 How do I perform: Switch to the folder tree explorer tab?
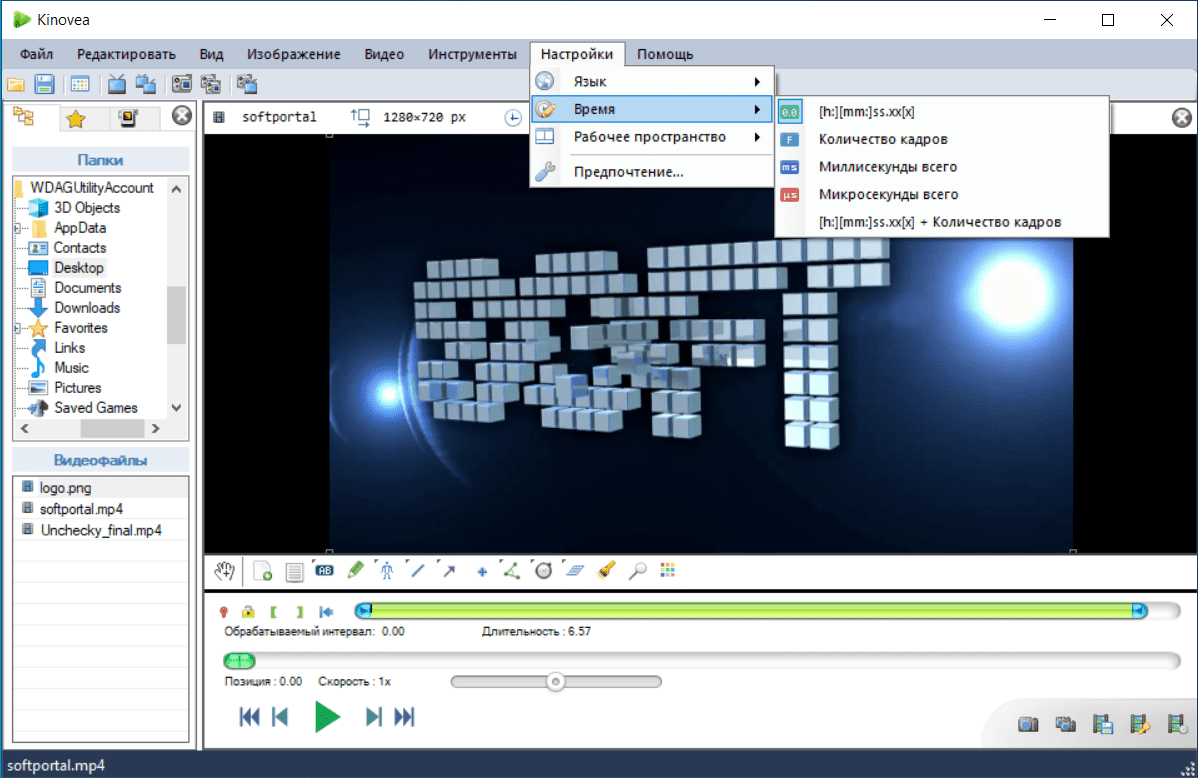click(24, 117)
